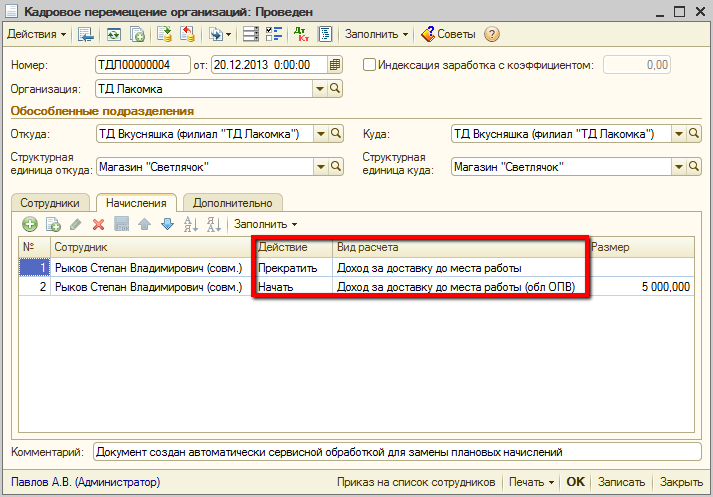Open the Куда division dropdown
713x497 pixels.
[677, 134]
